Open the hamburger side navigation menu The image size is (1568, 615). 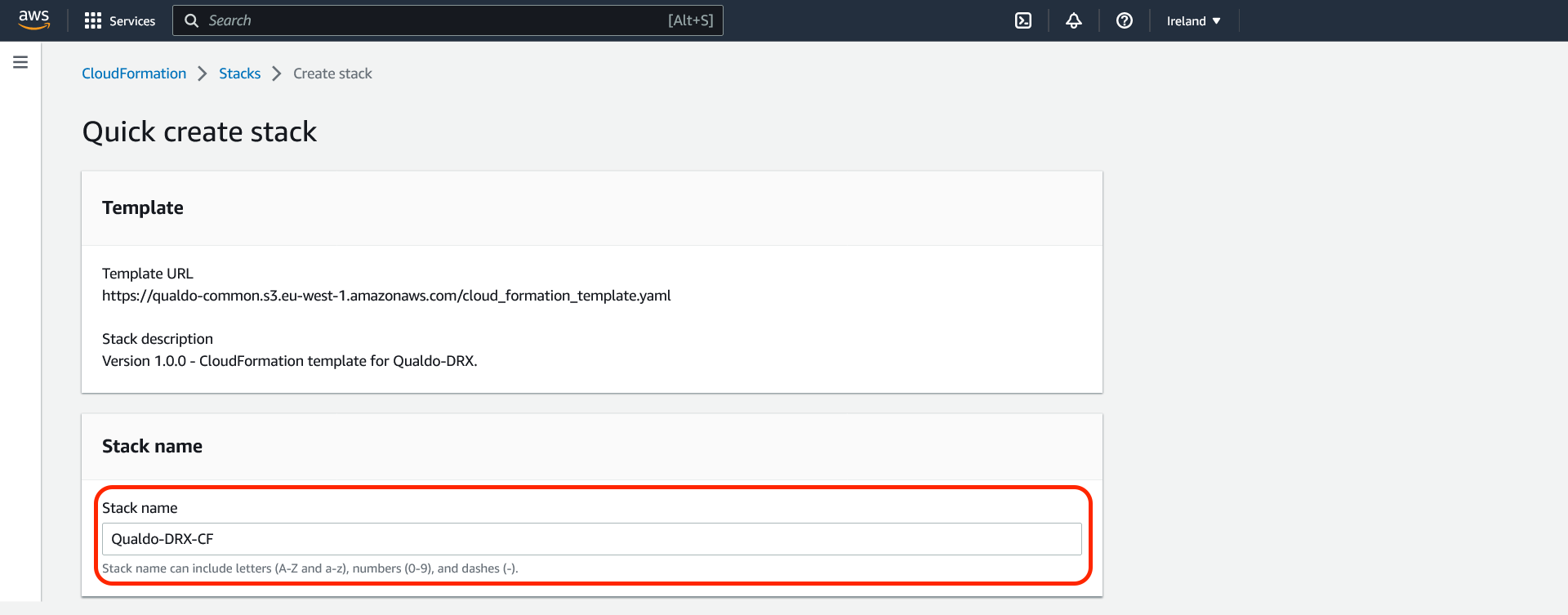click(x=20, y=62)
